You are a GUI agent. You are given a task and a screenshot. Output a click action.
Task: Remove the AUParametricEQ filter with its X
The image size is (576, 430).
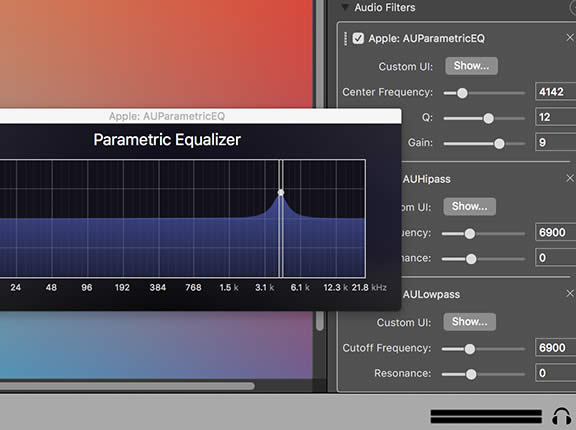point(570,37)
